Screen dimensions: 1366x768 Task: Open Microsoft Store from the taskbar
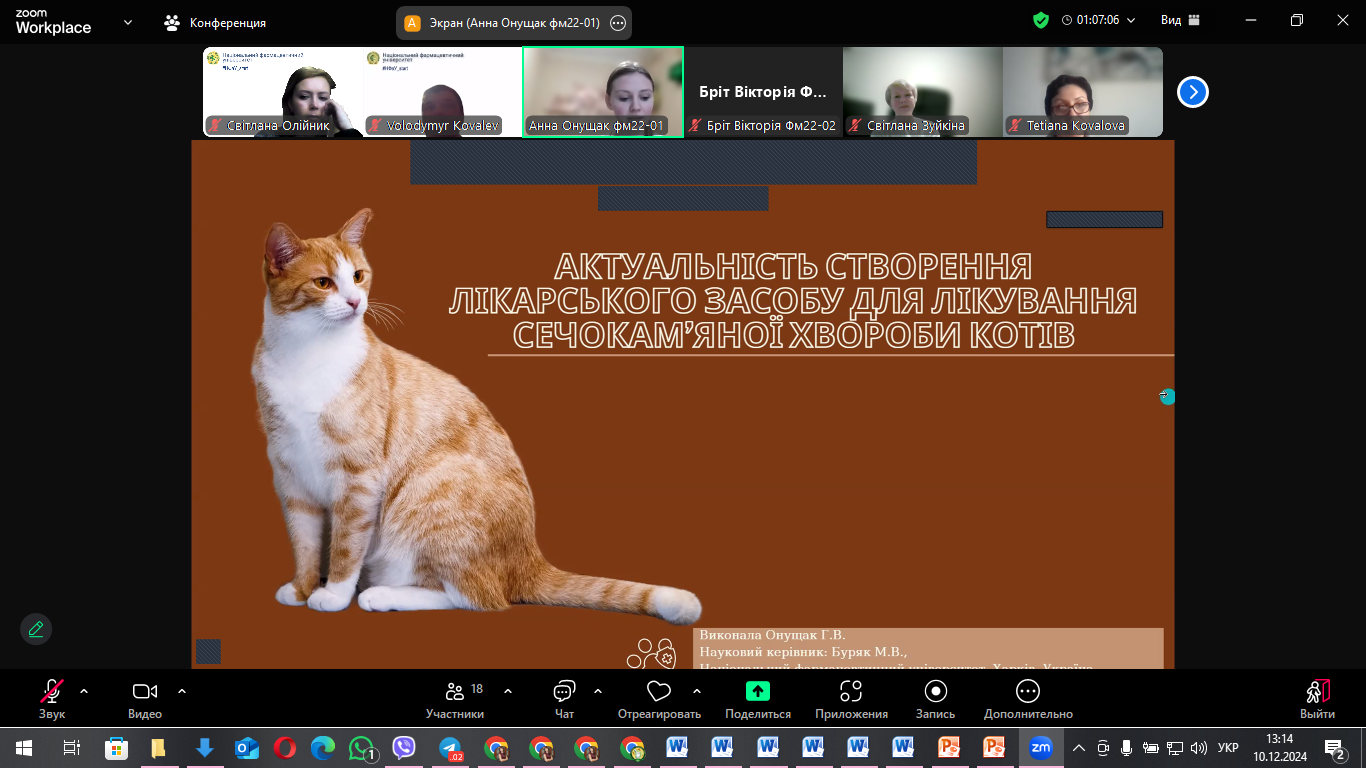117,748
